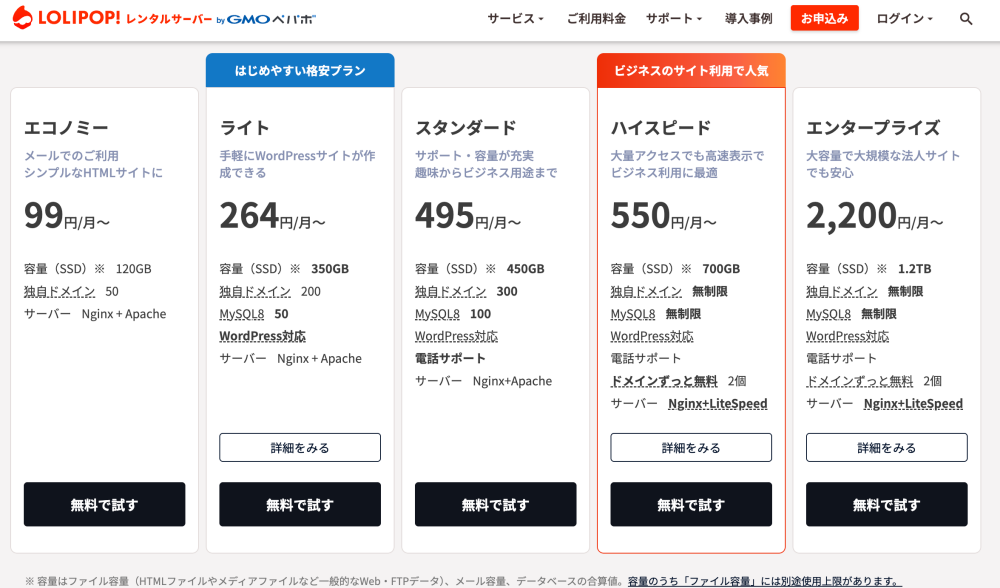Click 無料で試す under エンタープライズ
The width and height of the screenshot is (1000, 588).
point(886,504)
